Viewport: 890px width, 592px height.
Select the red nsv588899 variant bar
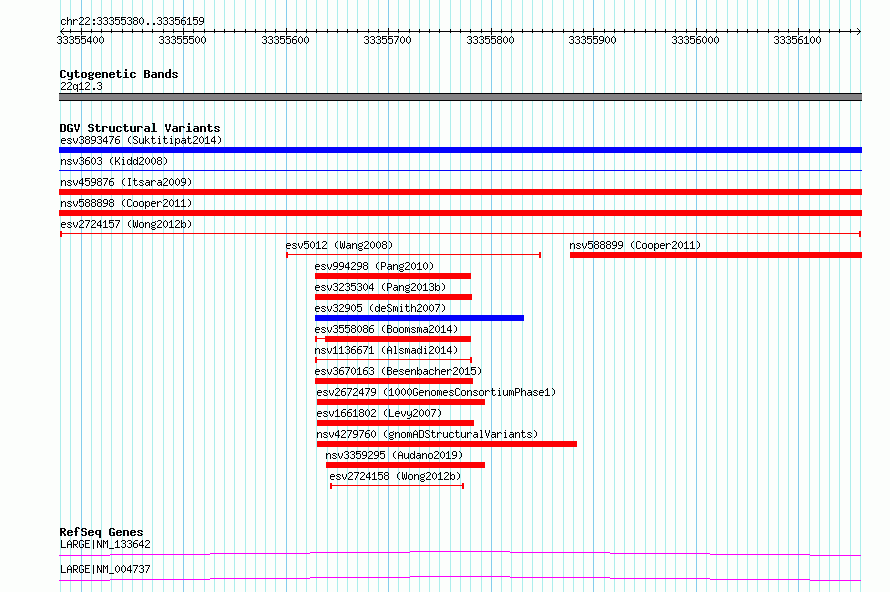point(716,255)
